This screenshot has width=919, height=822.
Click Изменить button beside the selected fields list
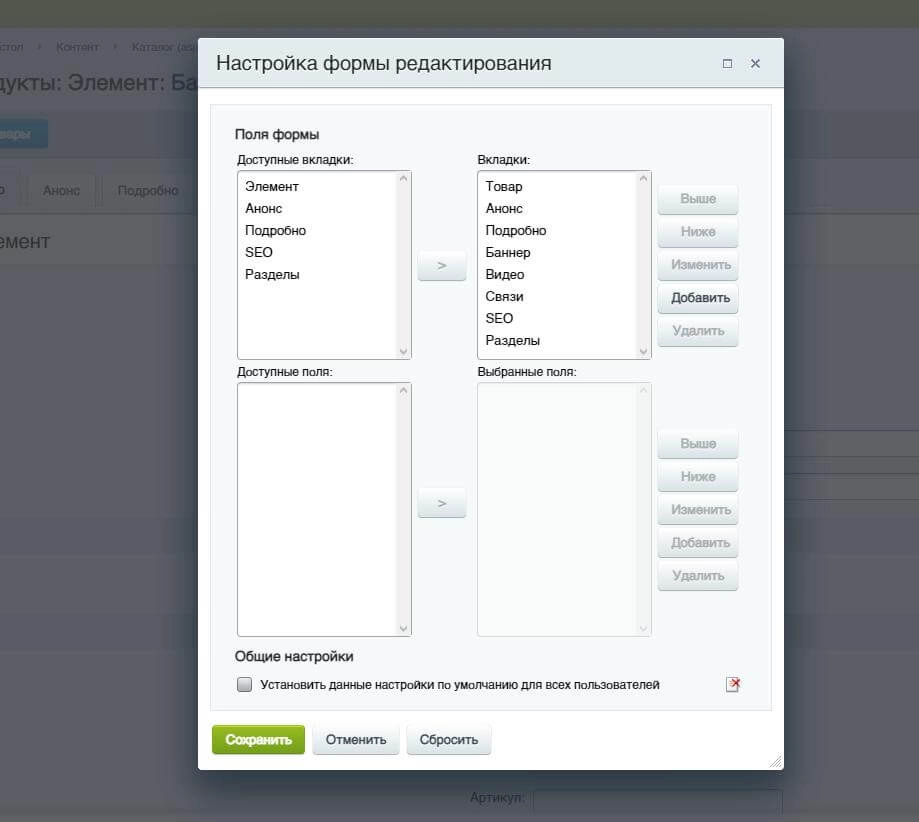click(x=698, y=510)
